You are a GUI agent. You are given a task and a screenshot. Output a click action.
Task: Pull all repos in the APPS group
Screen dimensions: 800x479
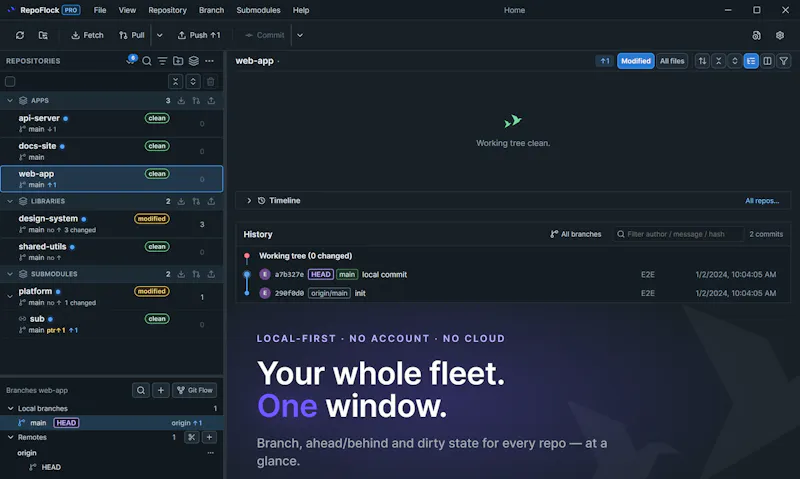coord(196,100)
